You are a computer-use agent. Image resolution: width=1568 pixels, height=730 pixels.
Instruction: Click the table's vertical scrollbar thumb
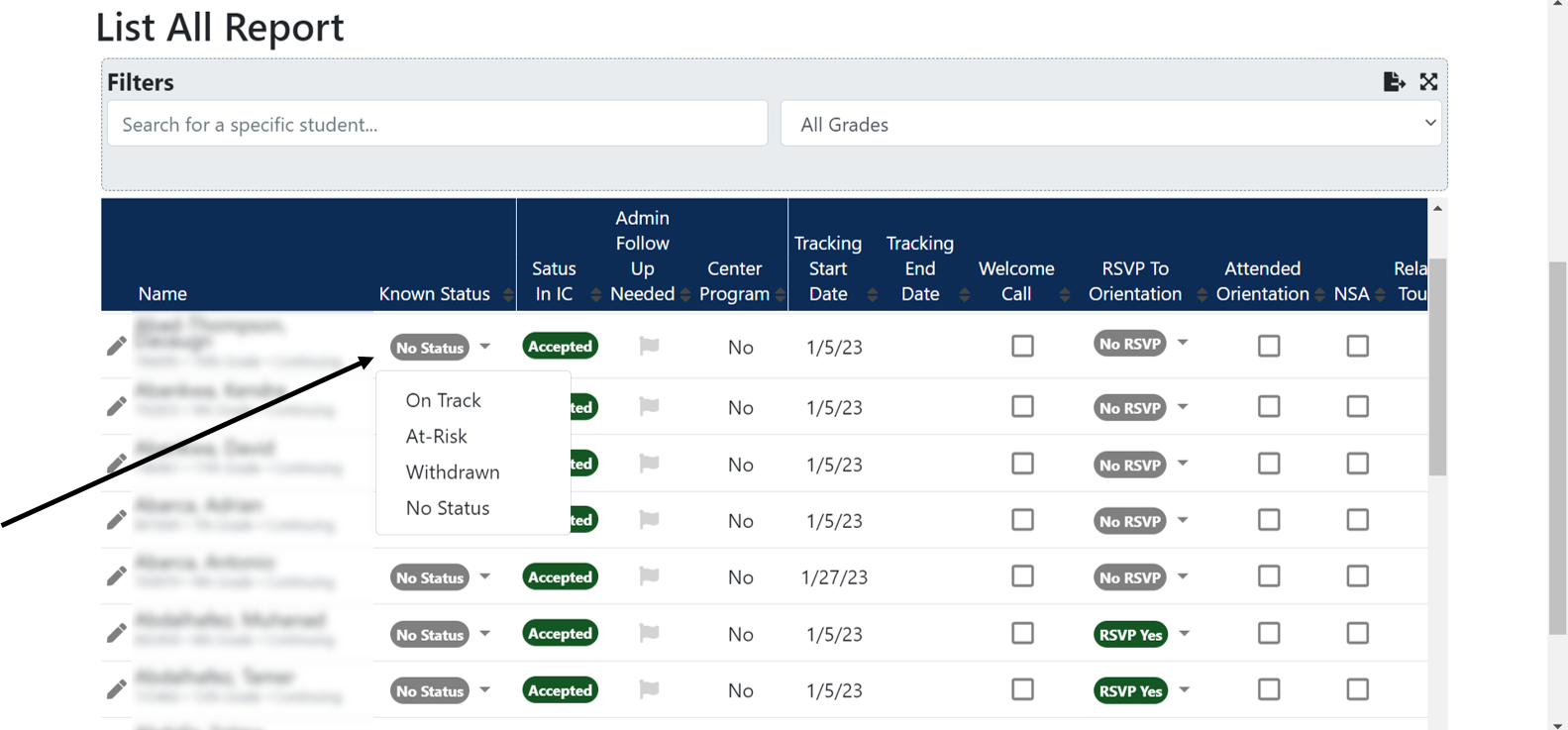pos(1437,366)
